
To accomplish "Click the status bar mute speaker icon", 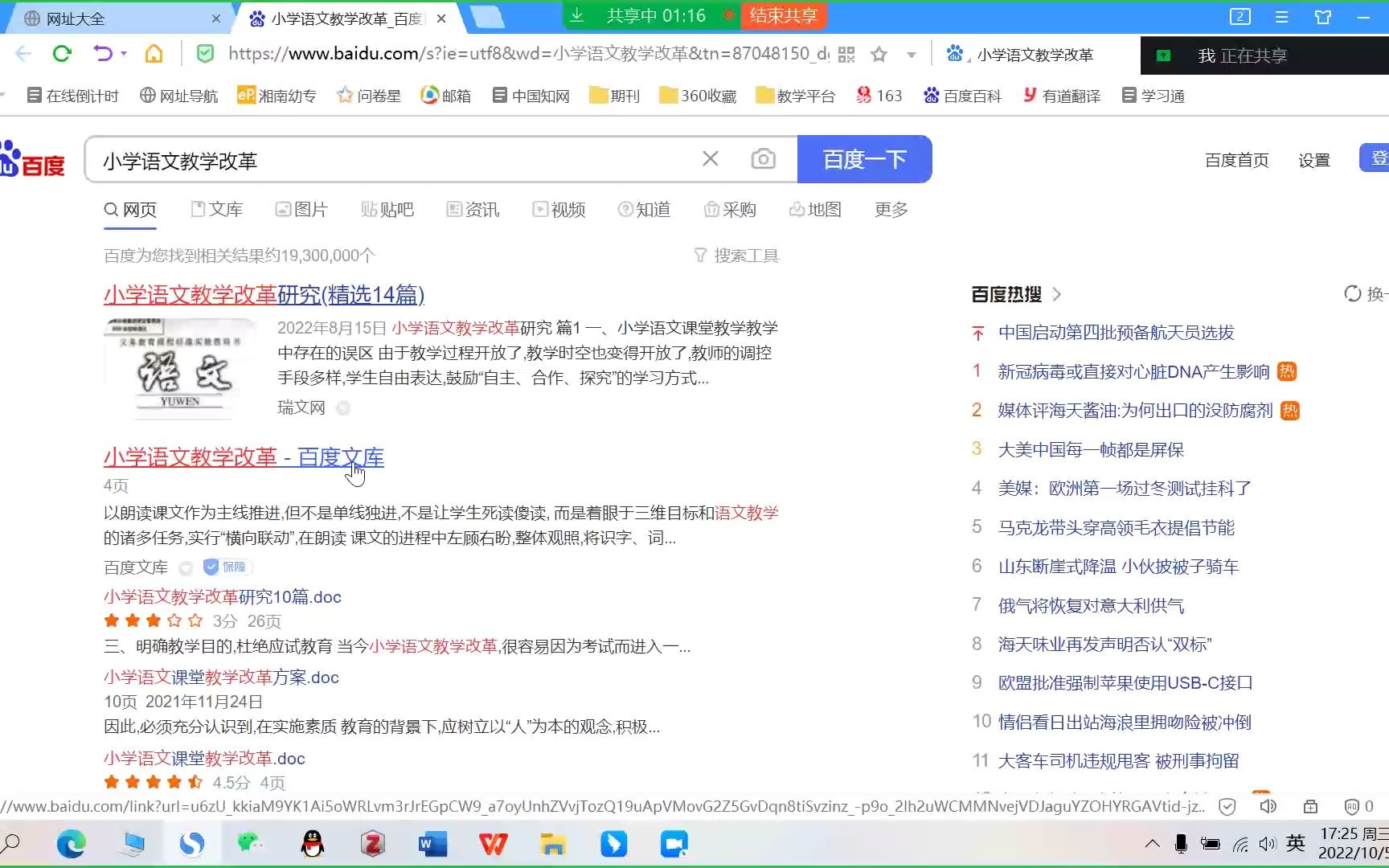I will (1268, 806).
